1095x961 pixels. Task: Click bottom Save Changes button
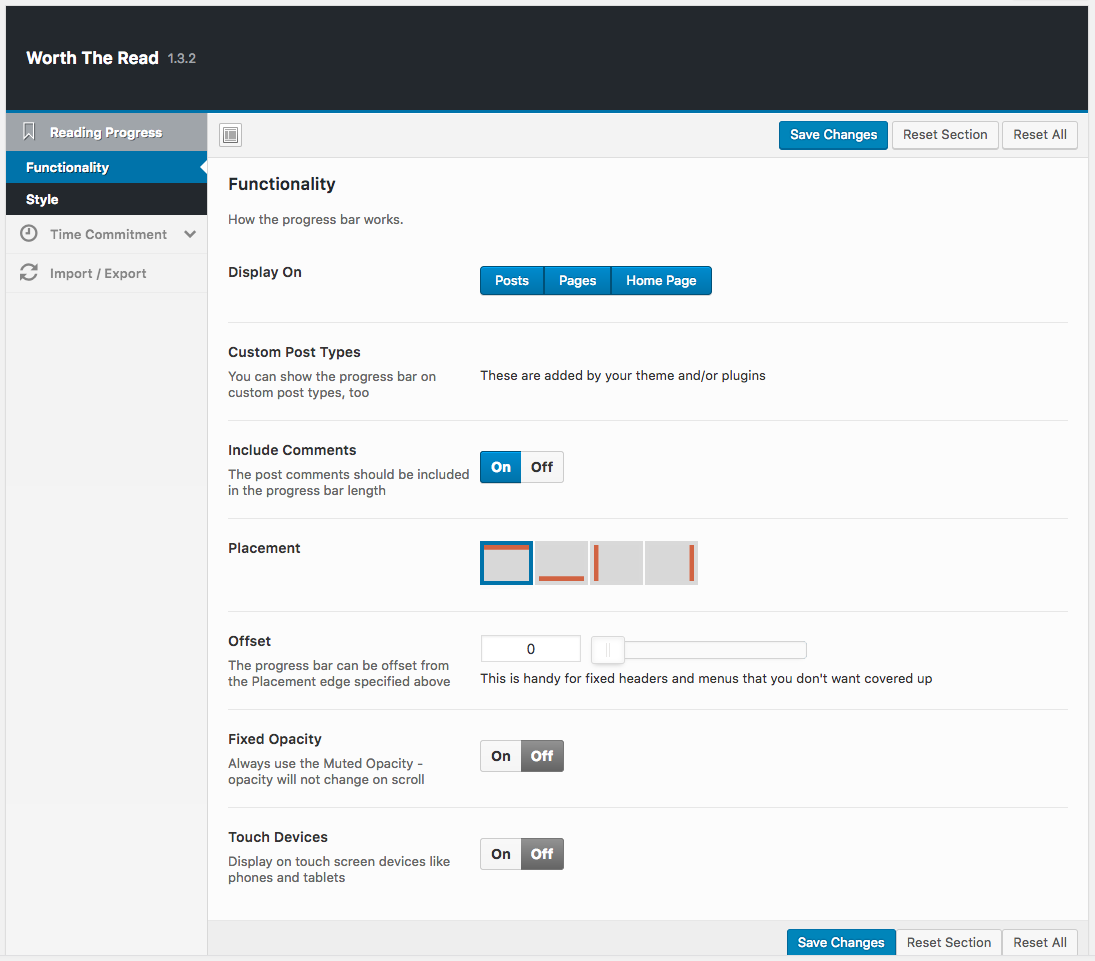pyautogui.click(x=841, y=942)
